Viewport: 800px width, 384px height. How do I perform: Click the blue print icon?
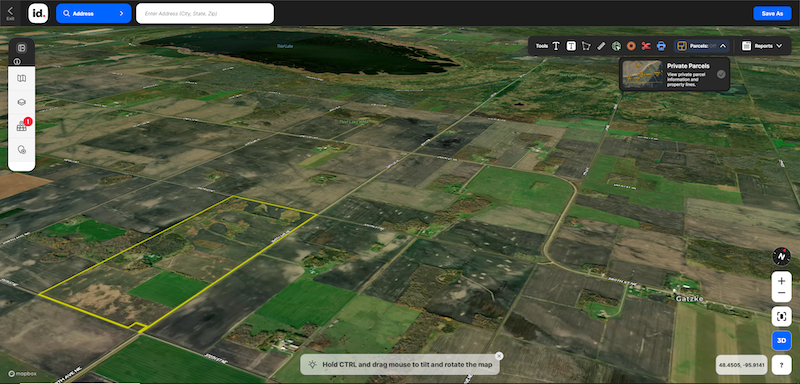pyautogui.click(x=661, y=46)
